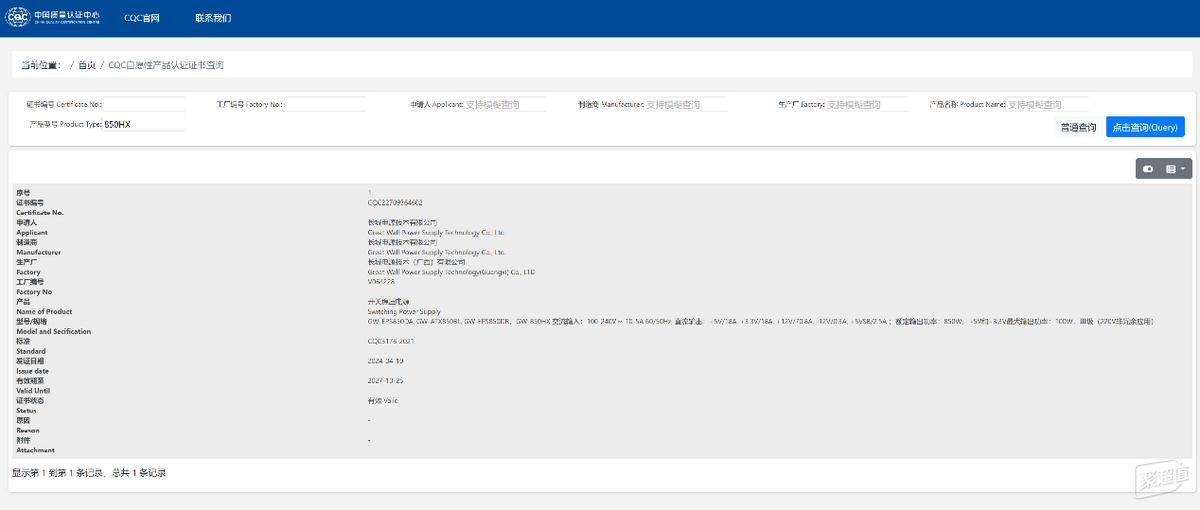The height and width of the screenshot is (510, 1200).
Task: Open the columns dropdown in table toolbar
Action: (x=1176, y=169)
